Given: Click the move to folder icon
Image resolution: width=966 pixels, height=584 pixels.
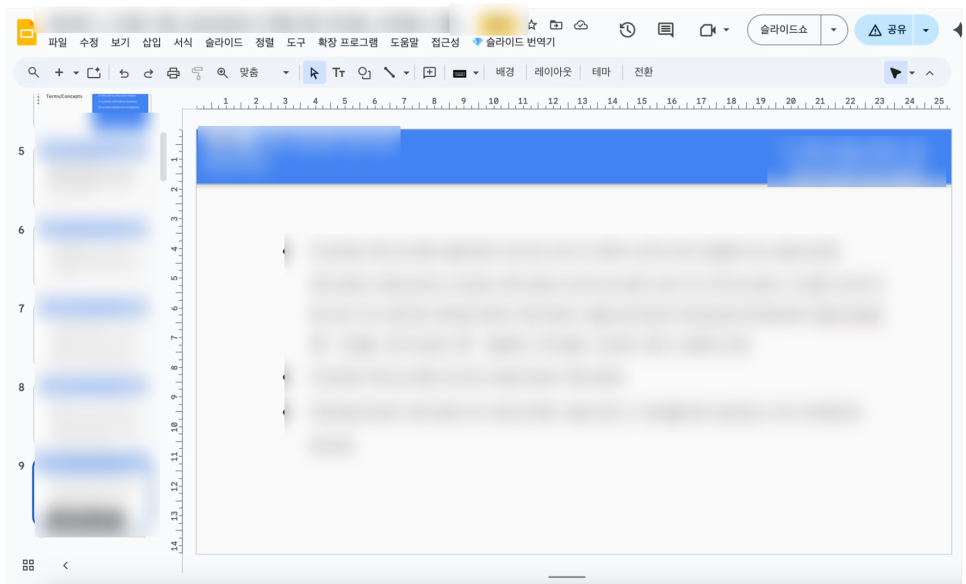Looking at the screenshot, I should click(556, 25).
